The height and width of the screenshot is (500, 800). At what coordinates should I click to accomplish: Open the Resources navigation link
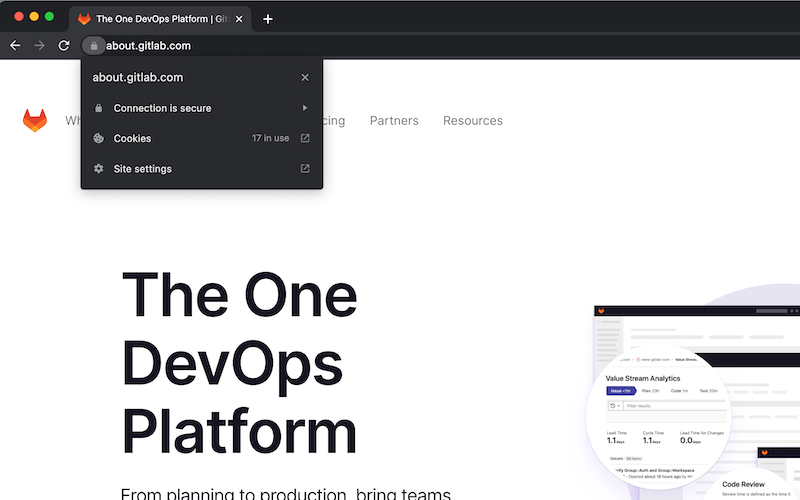pyautogui.click(x=472, y=120)
